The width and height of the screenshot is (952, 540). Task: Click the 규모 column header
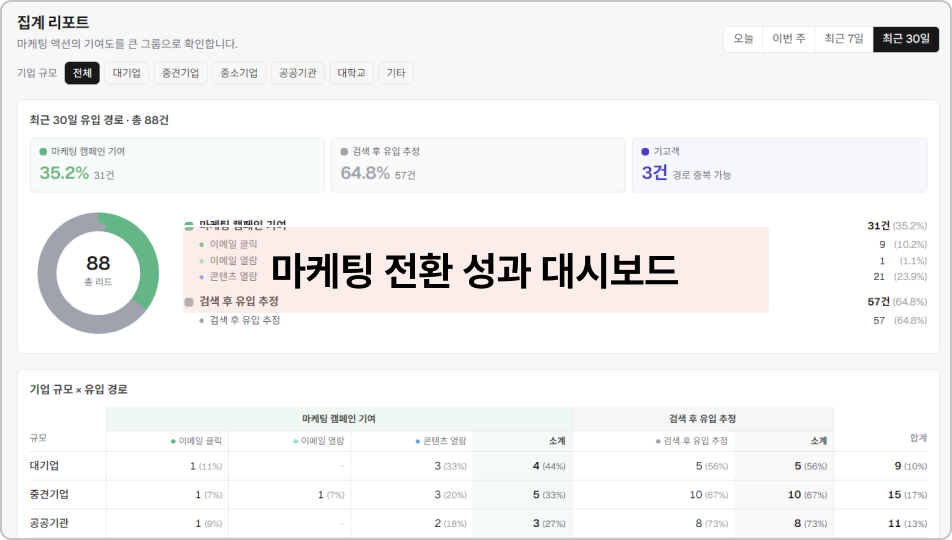(38, 438)
